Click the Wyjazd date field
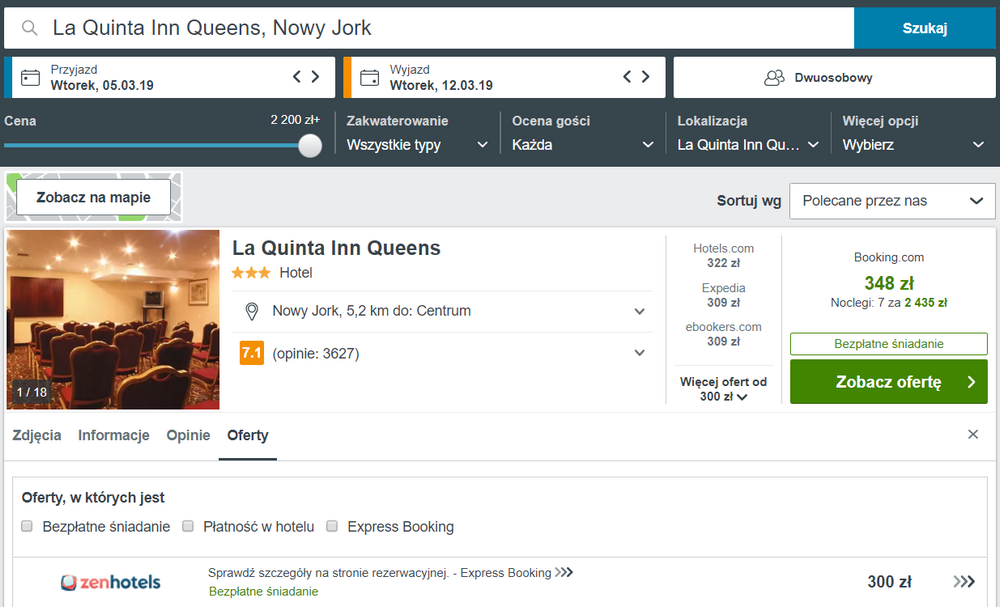This screenshot has height=607, width=1000. [504, 78]
